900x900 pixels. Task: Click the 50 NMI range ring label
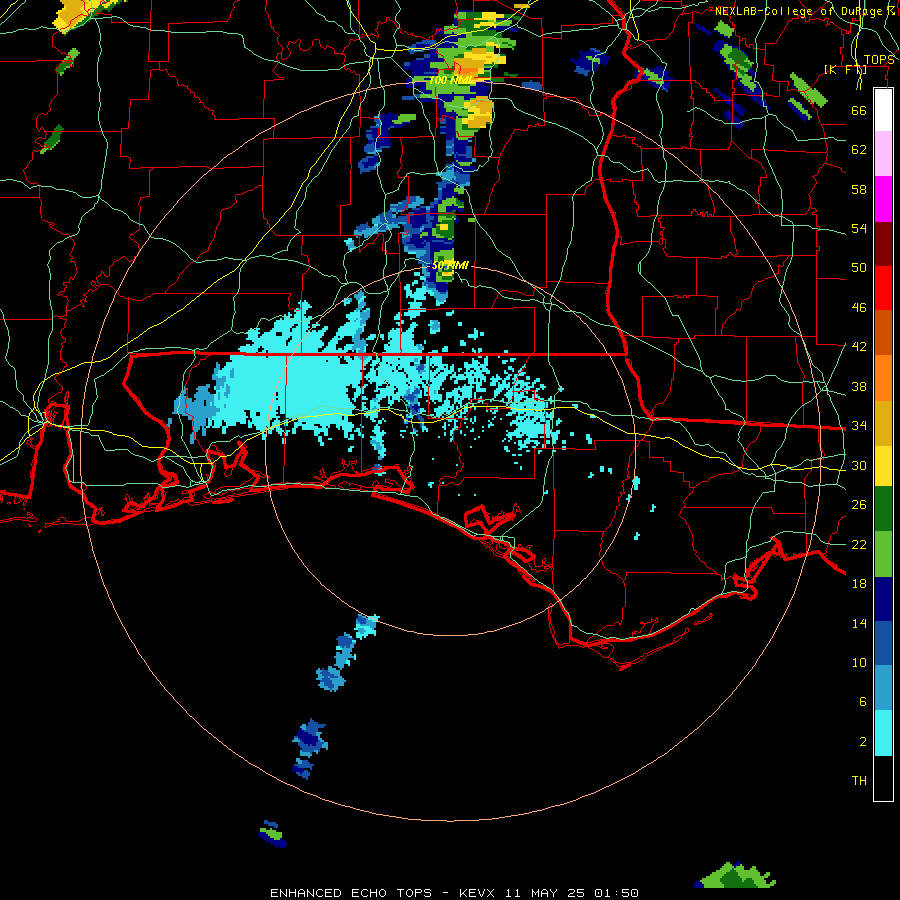[x=450, y=265]
